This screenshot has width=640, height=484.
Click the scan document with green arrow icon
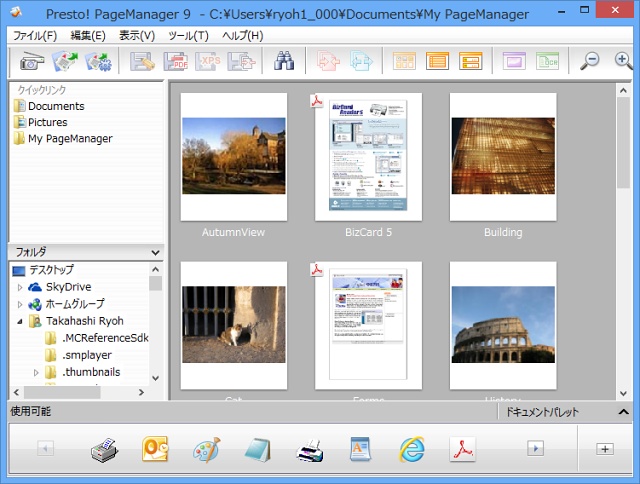click(x=65, y=61)
